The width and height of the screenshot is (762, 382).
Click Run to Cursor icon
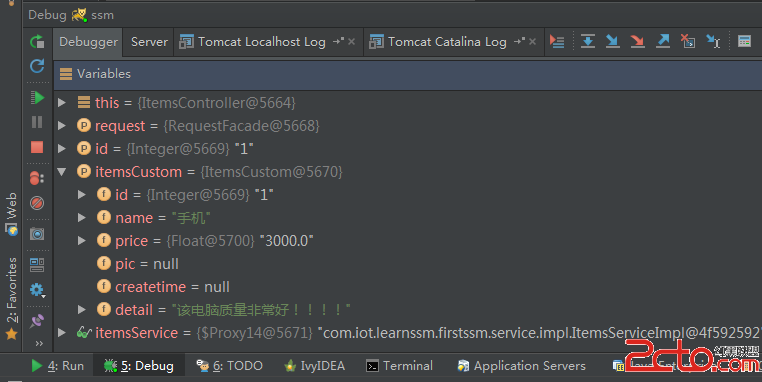coord(713,41)
